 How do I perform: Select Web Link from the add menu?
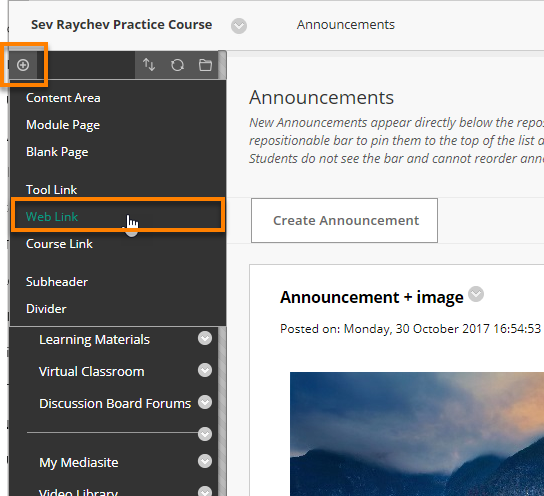(52, 217)
